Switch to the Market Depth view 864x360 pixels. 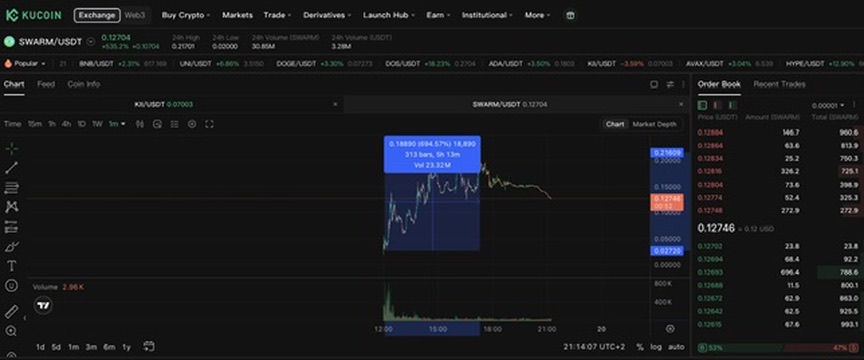[x=654, y=124]
